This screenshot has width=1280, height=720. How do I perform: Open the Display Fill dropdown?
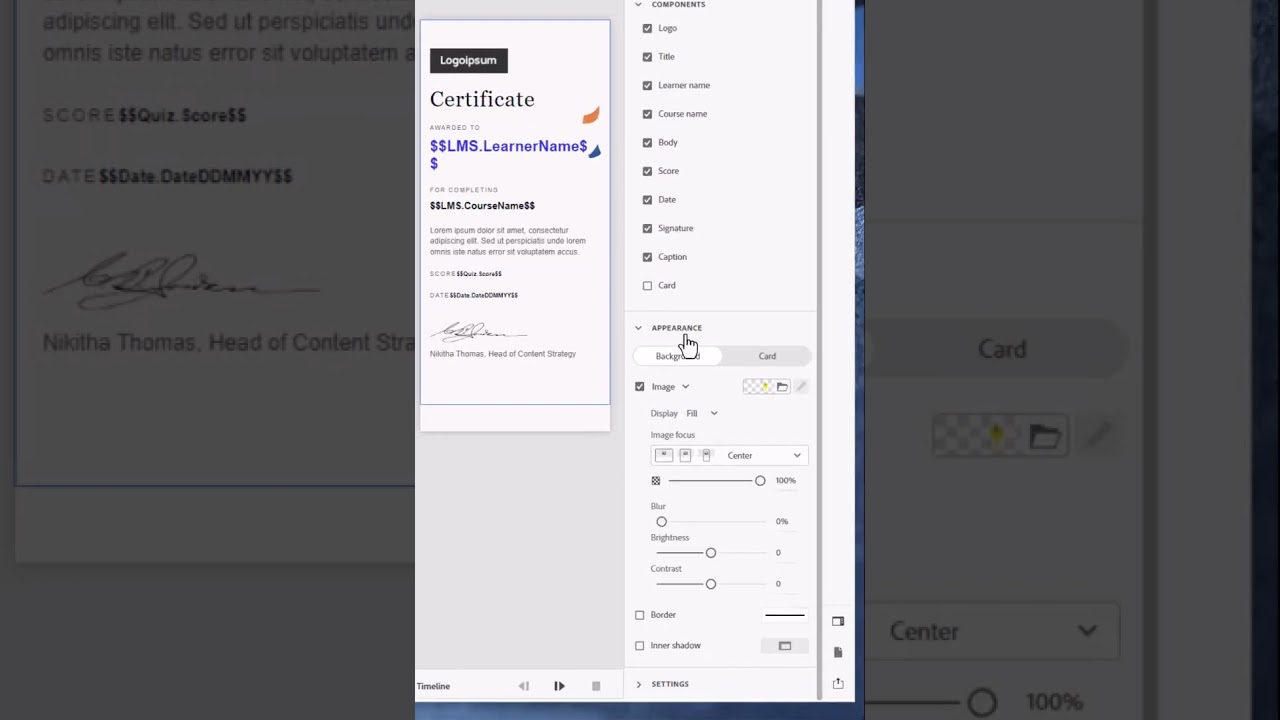(x=702, y=413)
